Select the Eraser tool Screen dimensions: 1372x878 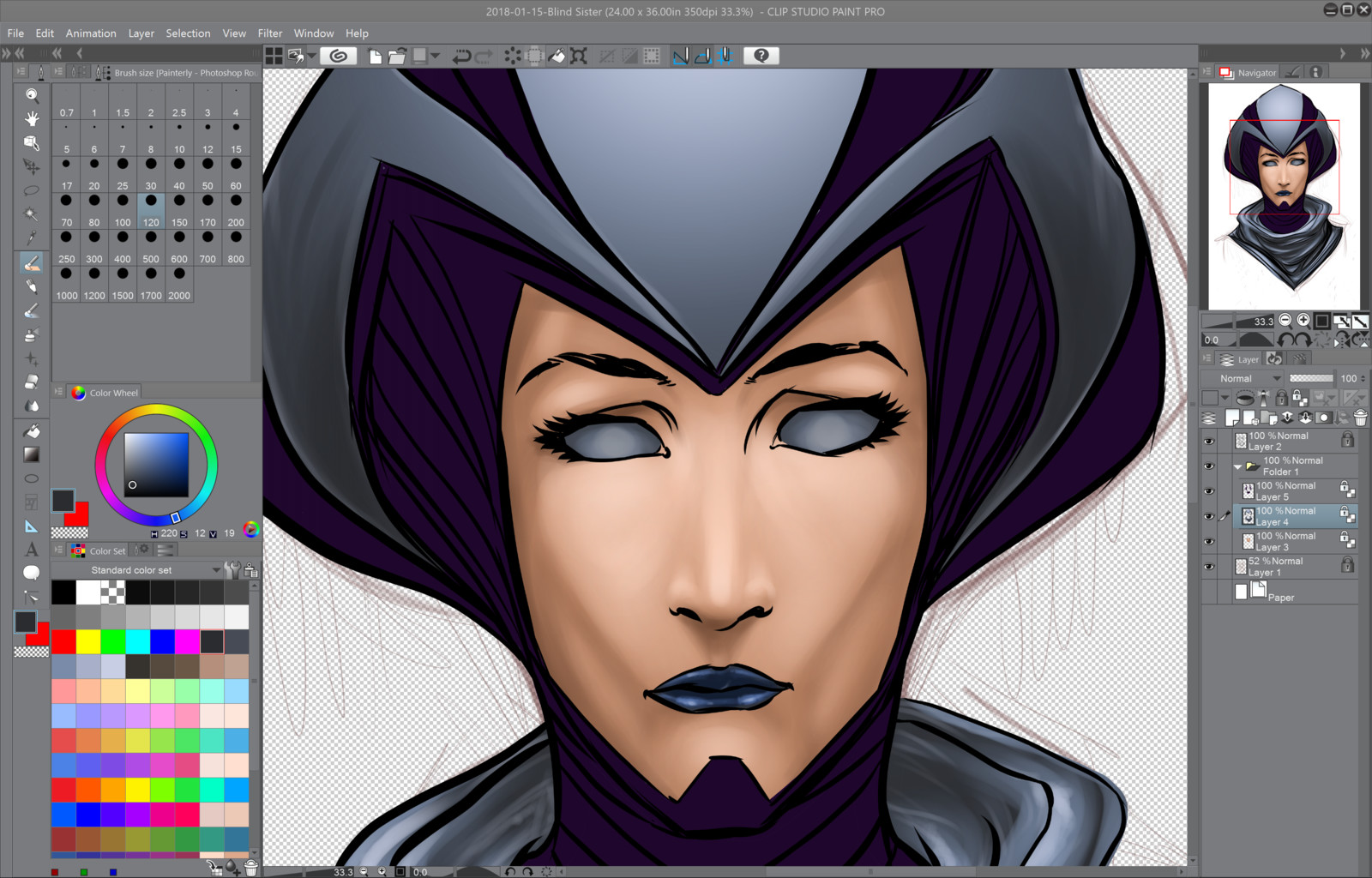click(32, 382)
